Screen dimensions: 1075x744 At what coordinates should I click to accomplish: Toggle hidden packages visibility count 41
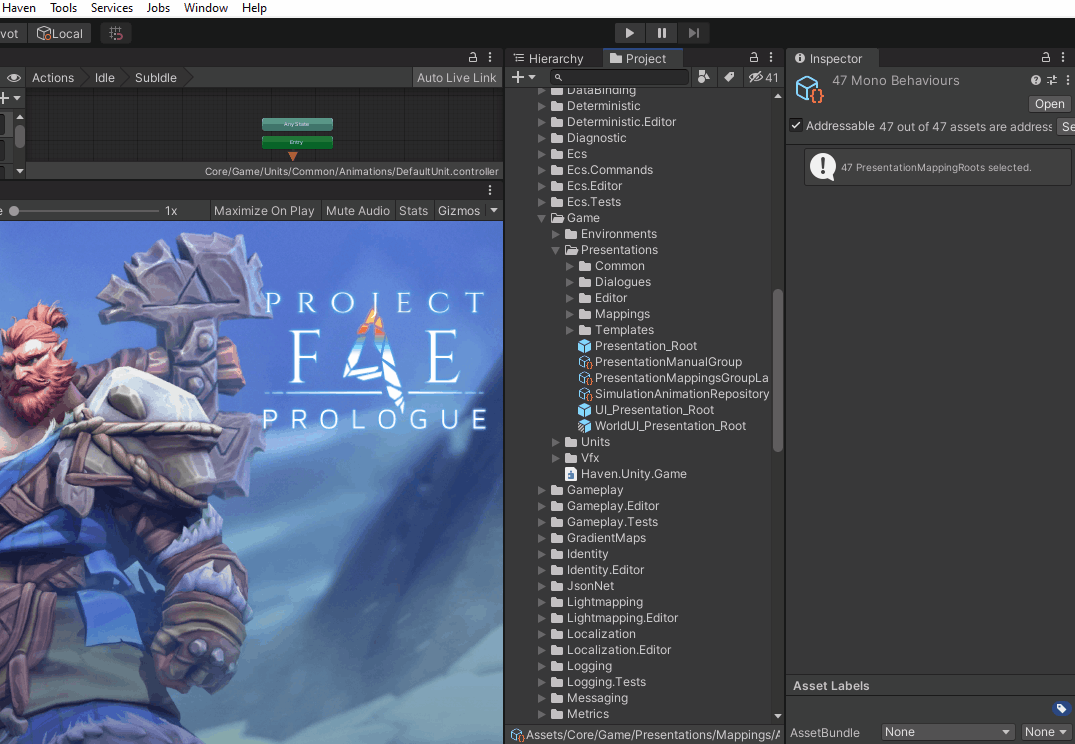(763, 77)
